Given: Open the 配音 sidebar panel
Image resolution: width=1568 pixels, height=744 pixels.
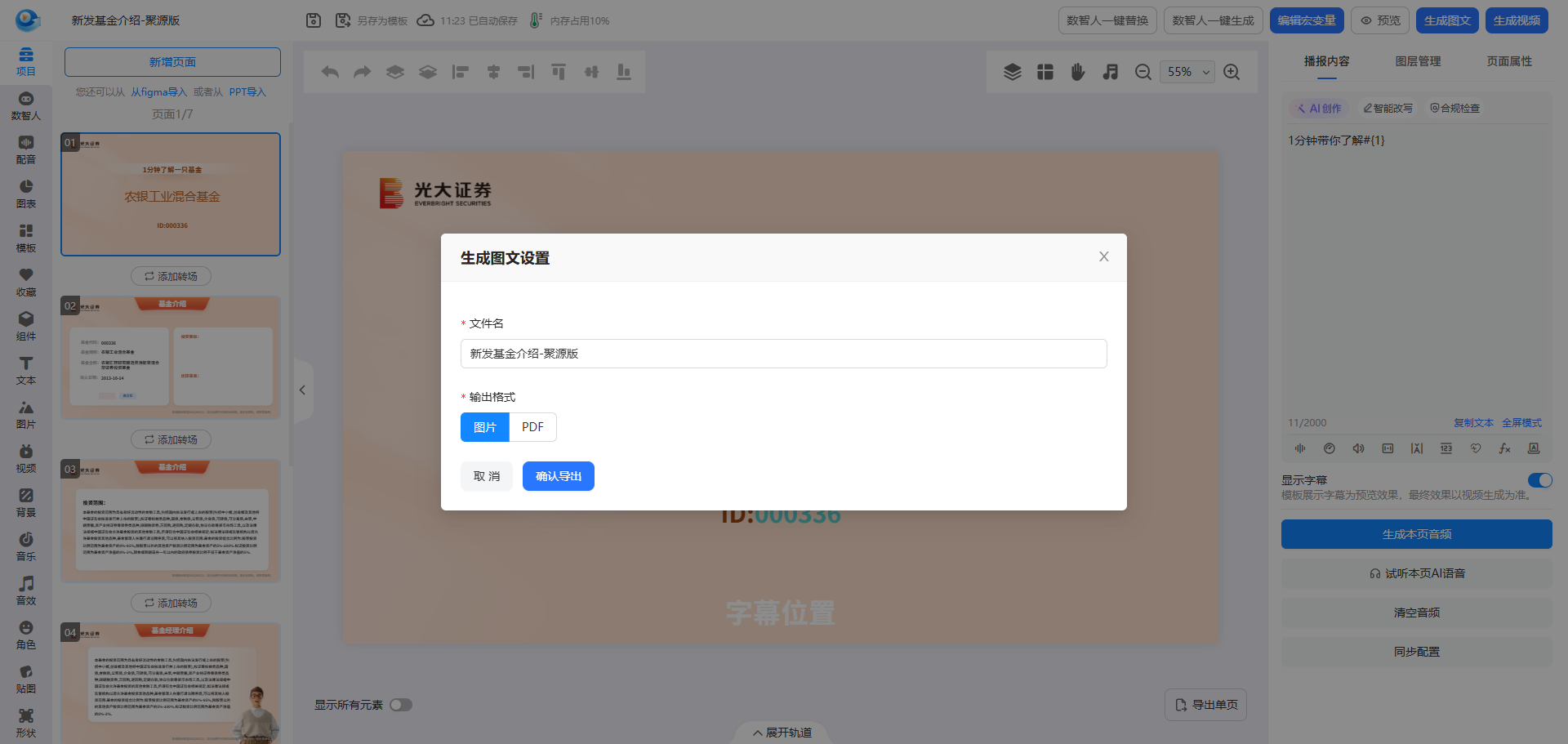Looking at the screenshot, I should pos(26,150).
